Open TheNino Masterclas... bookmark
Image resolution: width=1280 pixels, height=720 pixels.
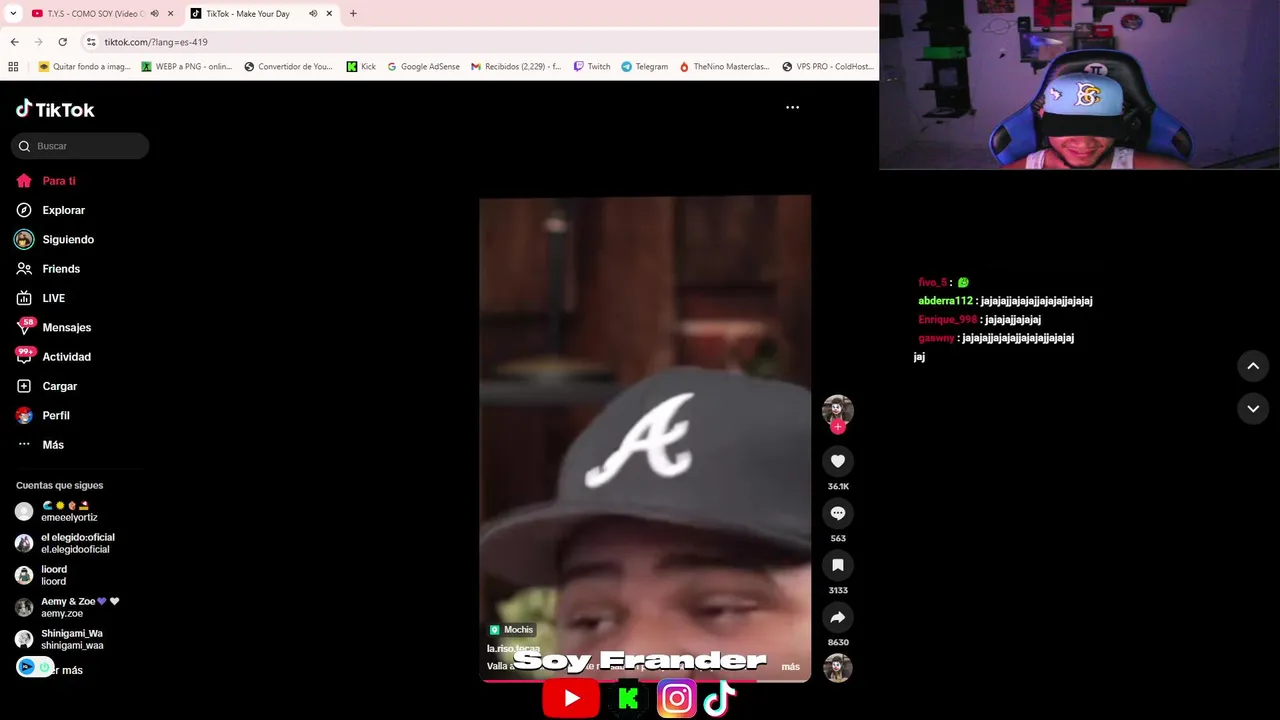point(724,67)
